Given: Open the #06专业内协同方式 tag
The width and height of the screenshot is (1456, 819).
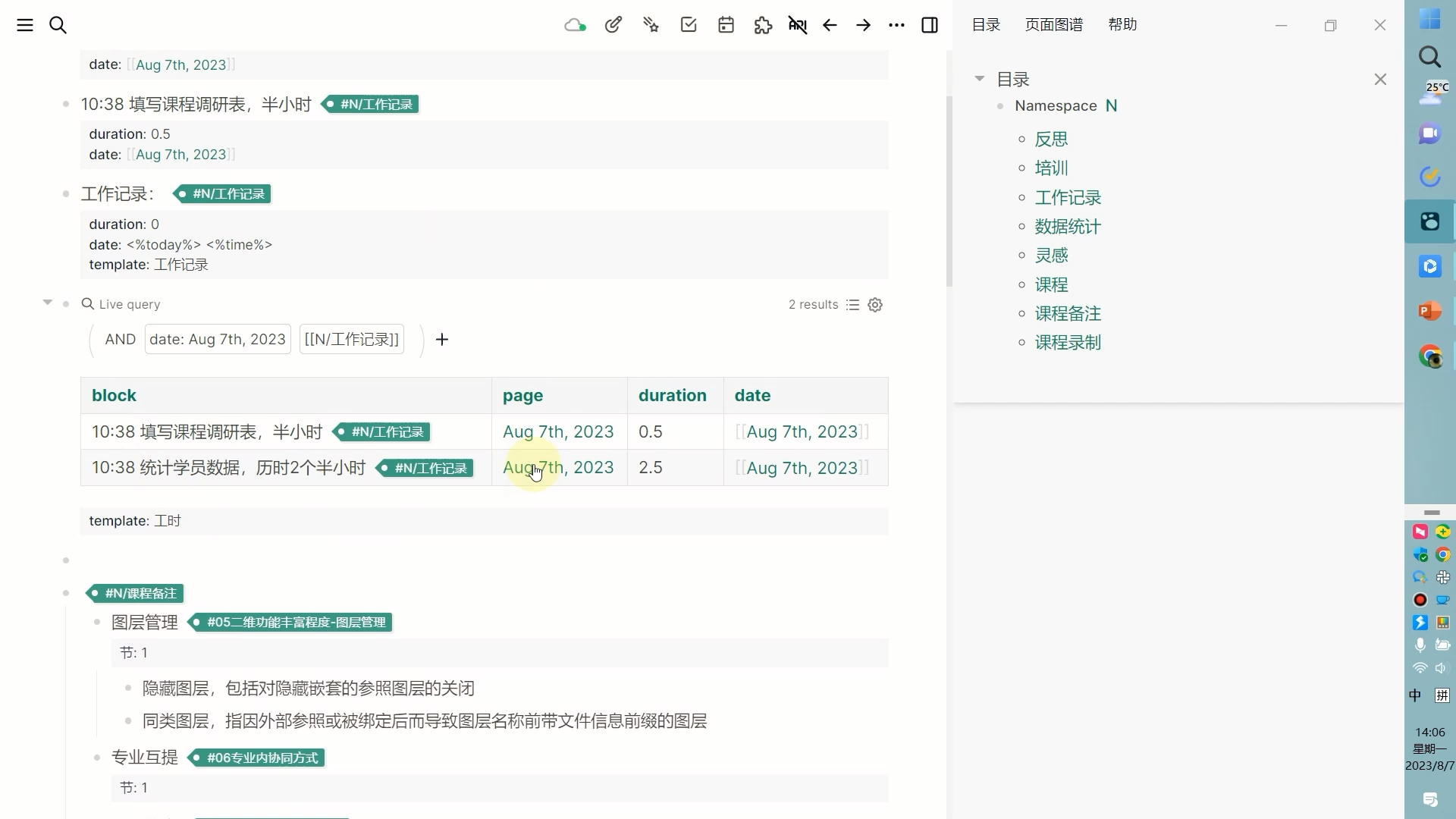Looking at the screenshot, I should tap(256, 758).
